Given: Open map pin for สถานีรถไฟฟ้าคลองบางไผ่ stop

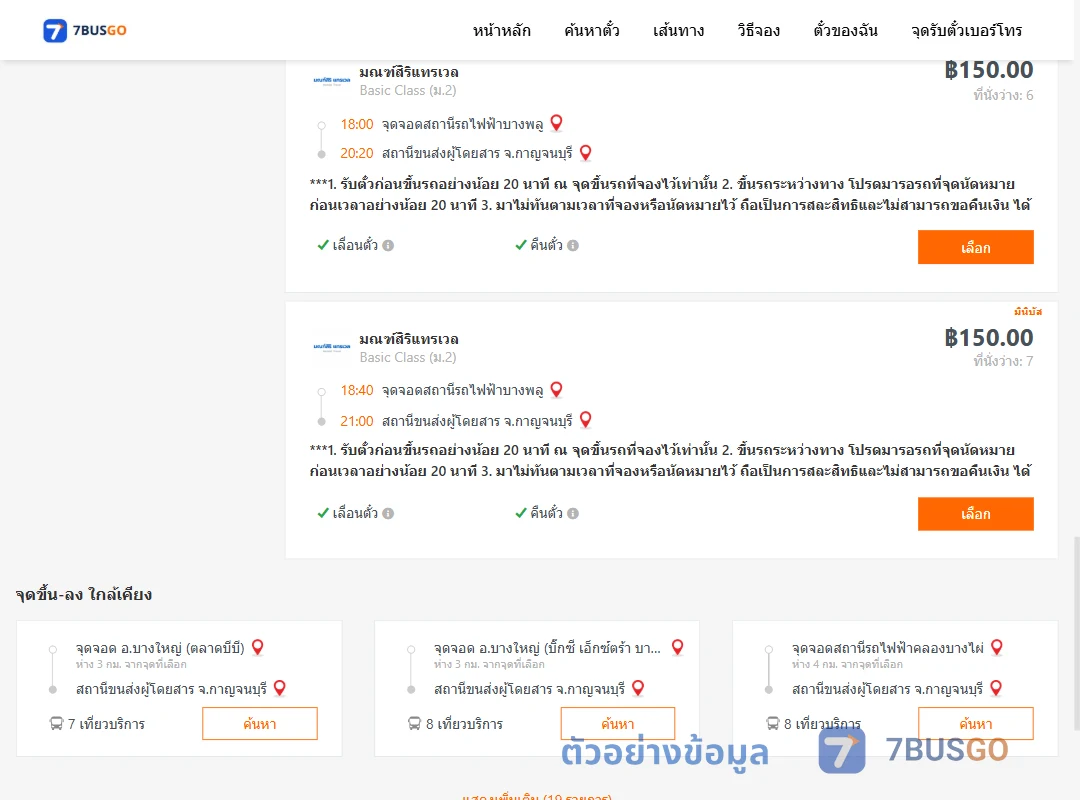Looking at the screenshot, I should click(997, 647).
